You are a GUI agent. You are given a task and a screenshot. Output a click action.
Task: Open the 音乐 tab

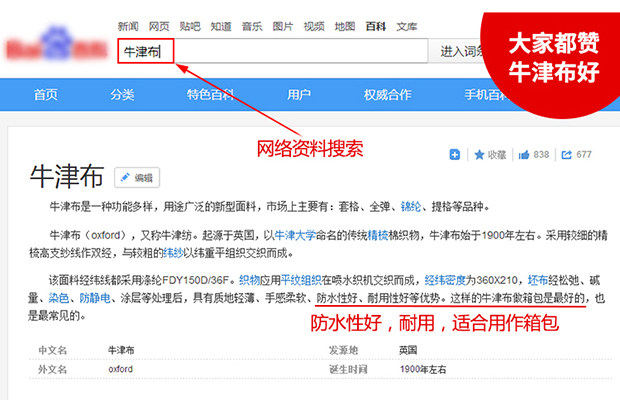(x=252, y=26)
